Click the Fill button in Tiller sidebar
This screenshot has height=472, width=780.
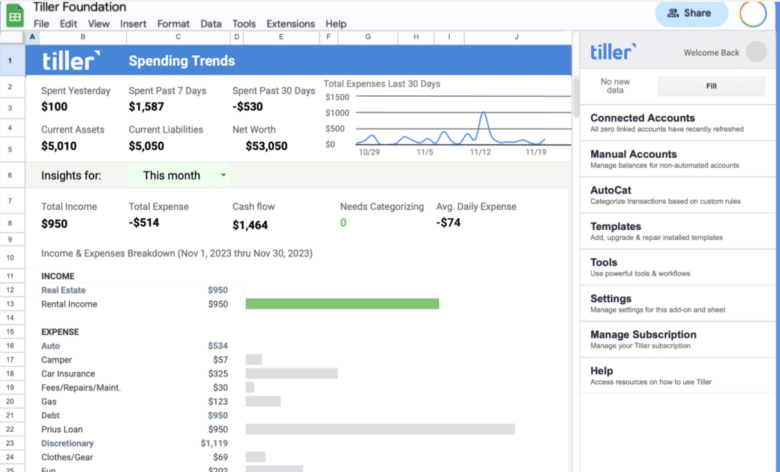point(711,86)
